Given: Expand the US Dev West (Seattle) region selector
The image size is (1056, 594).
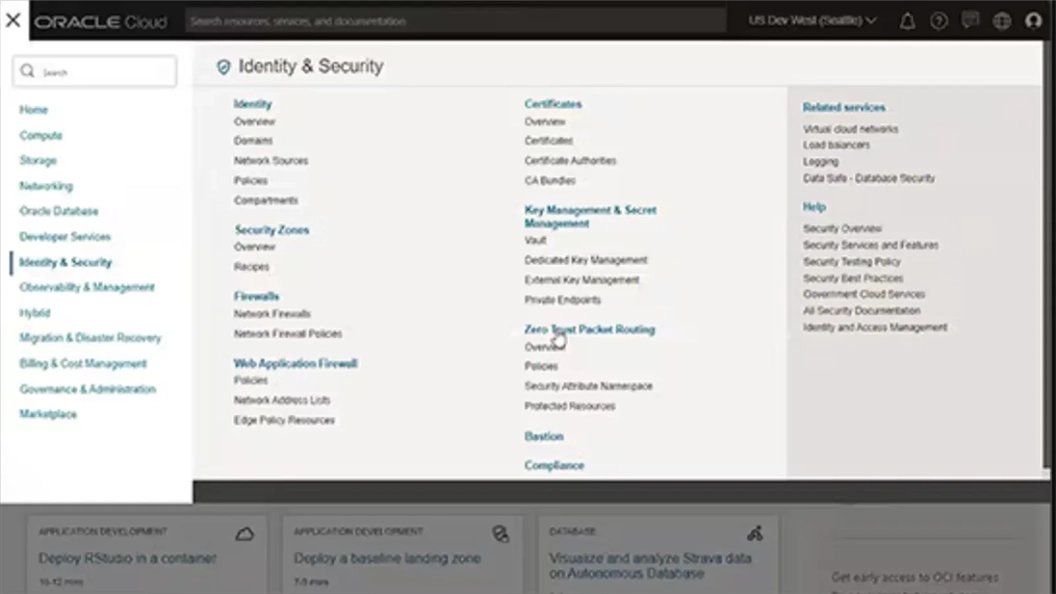Looking at the screenshot, I should click(812, 21).
